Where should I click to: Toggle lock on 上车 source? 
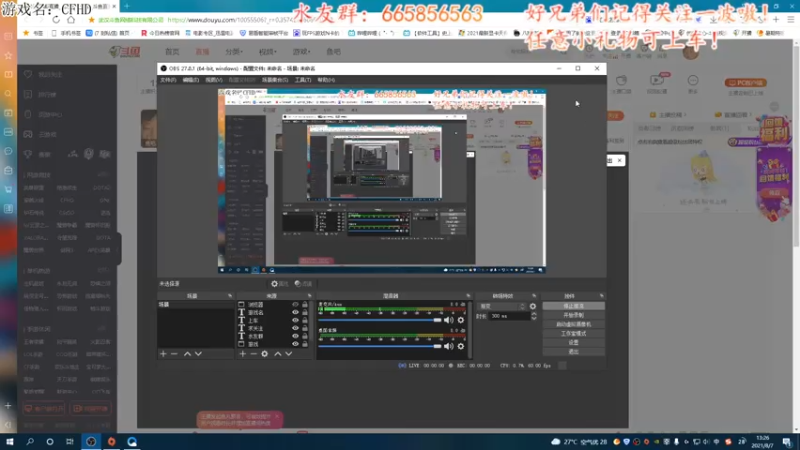(305, 320)
